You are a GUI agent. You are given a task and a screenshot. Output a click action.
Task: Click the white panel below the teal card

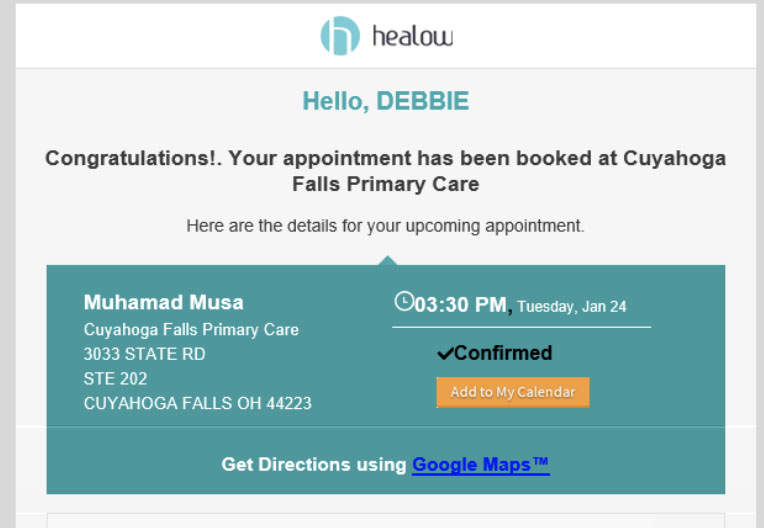click(x=385, y=521)
